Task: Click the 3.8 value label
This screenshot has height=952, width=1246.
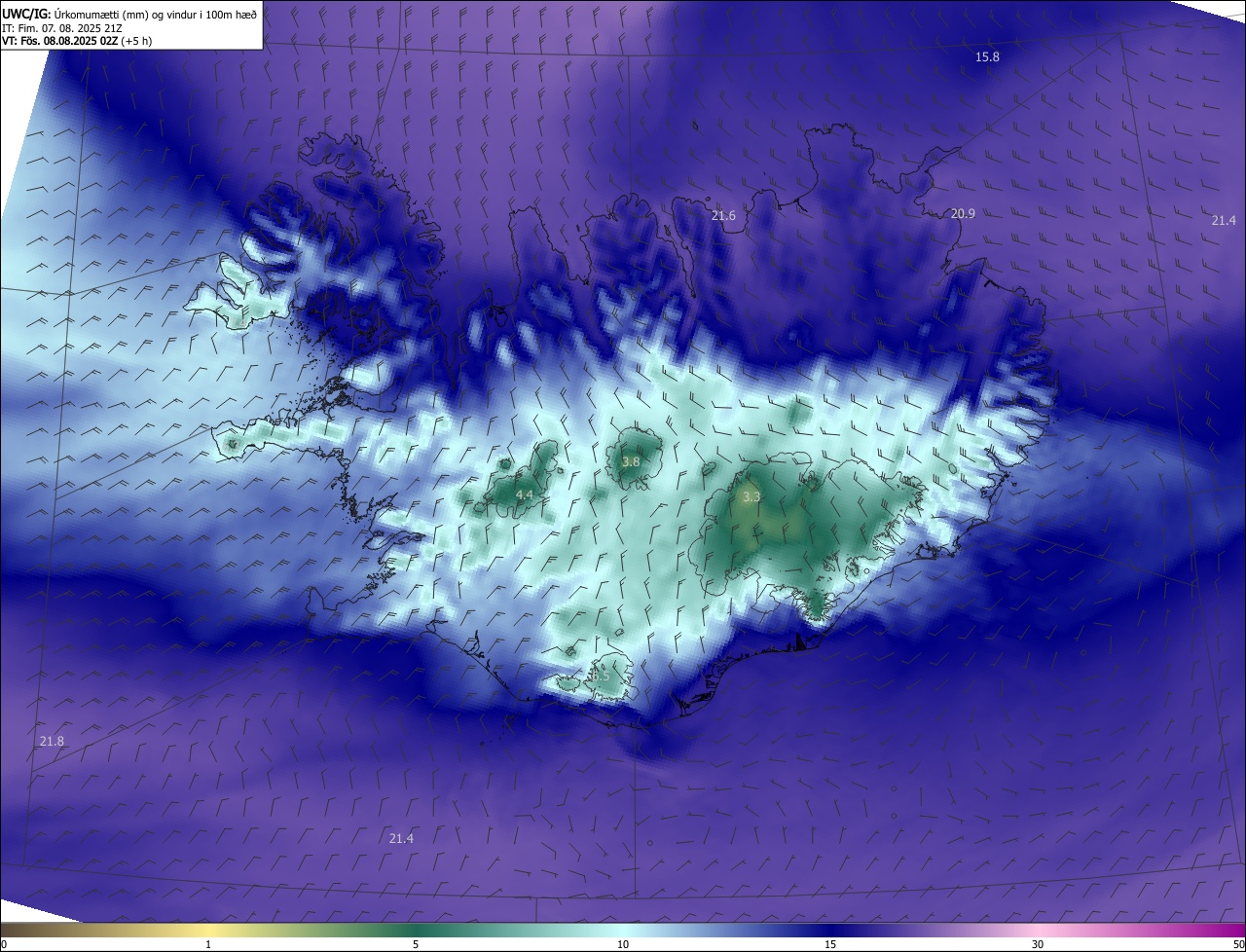Action: [631, 461]
